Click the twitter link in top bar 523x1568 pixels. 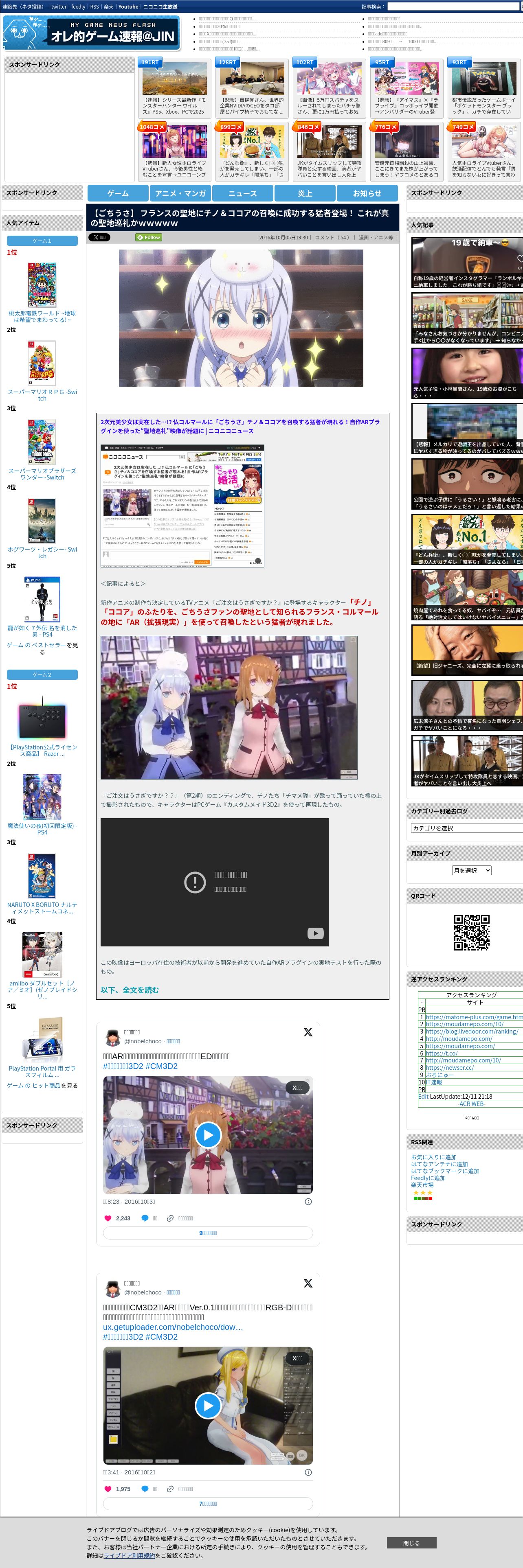(x=58, y=7)
